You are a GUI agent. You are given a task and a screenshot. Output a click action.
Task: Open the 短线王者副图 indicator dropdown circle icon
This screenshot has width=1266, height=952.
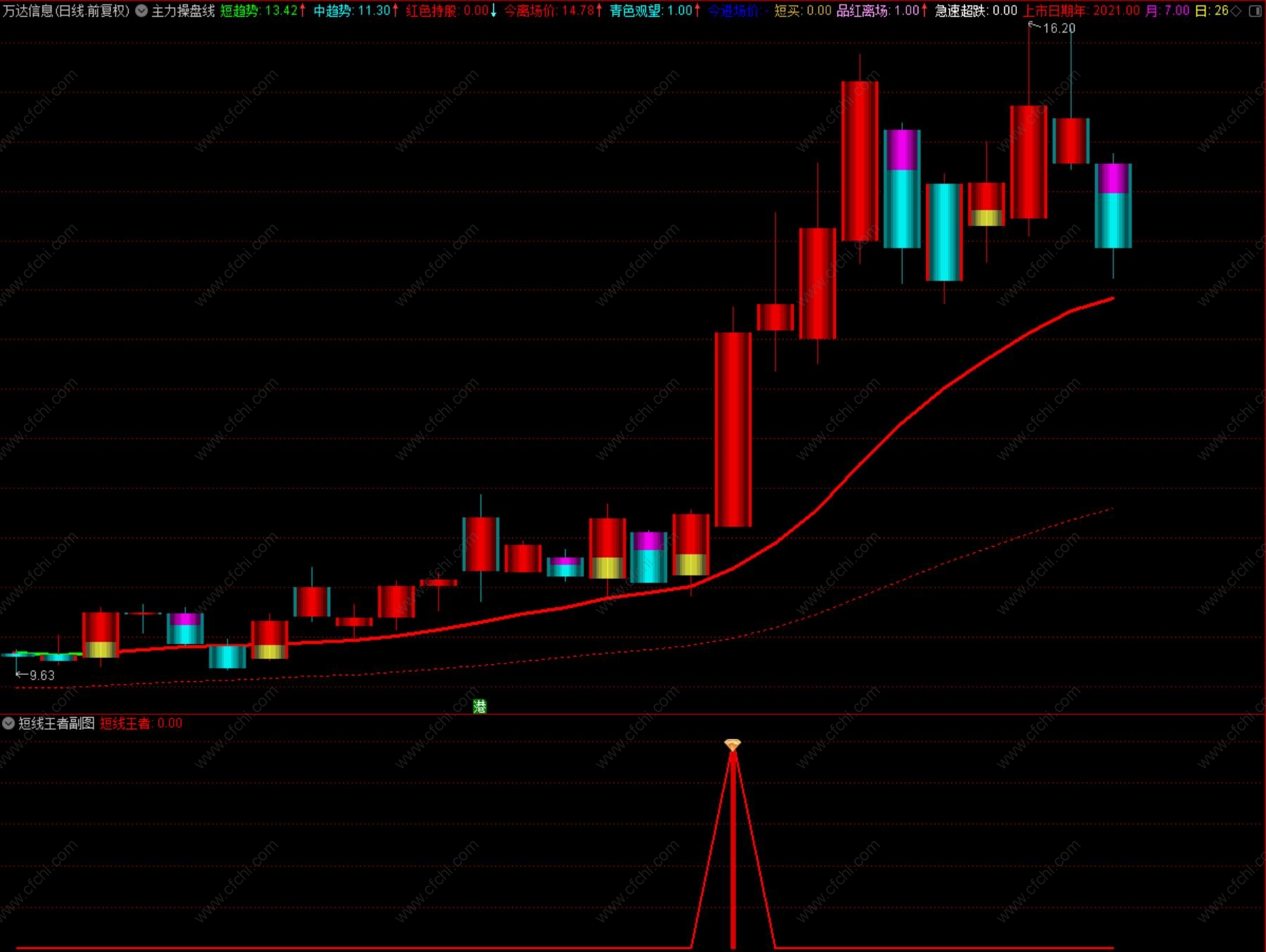(x=8, y=723)
